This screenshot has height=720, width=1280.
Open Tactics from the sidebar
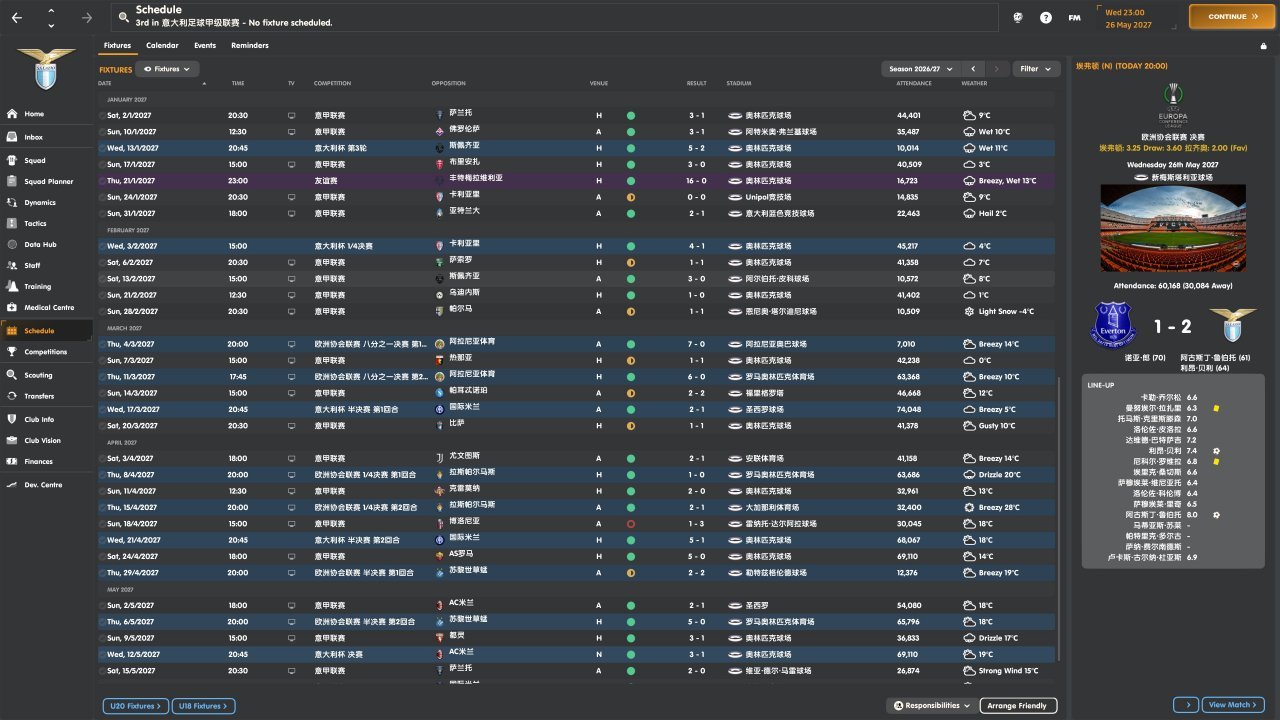click(x=35, y=223)
